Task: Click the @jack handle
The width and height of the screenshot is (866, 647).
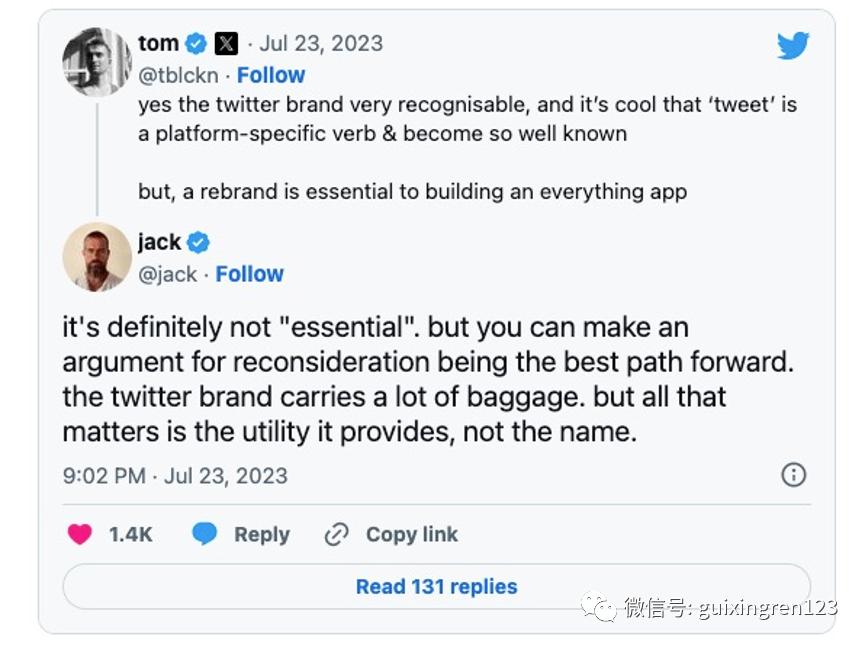Action: [167, 274]
